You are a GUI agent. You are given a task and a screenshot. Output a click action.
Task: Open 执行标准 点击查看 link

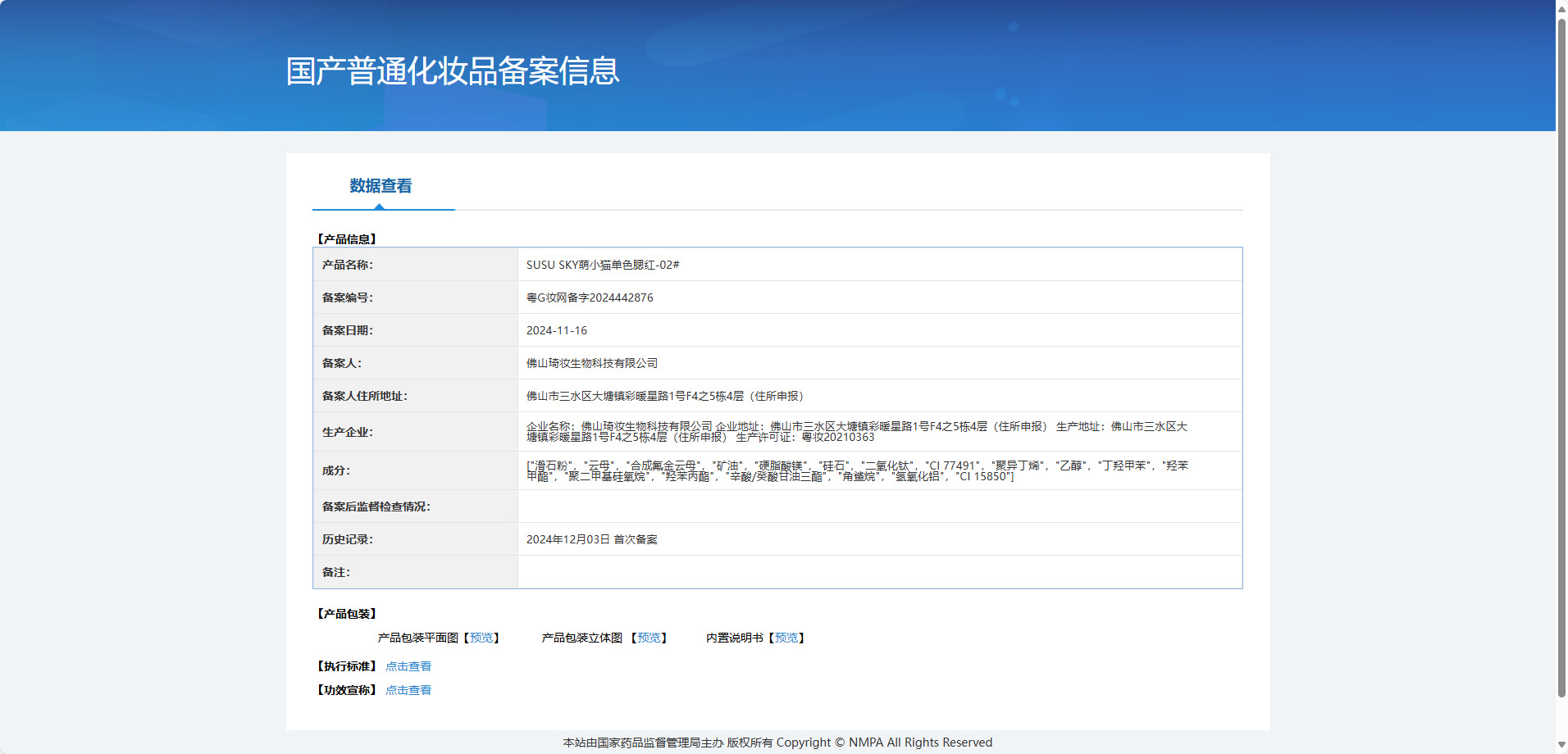pos(408,666)
